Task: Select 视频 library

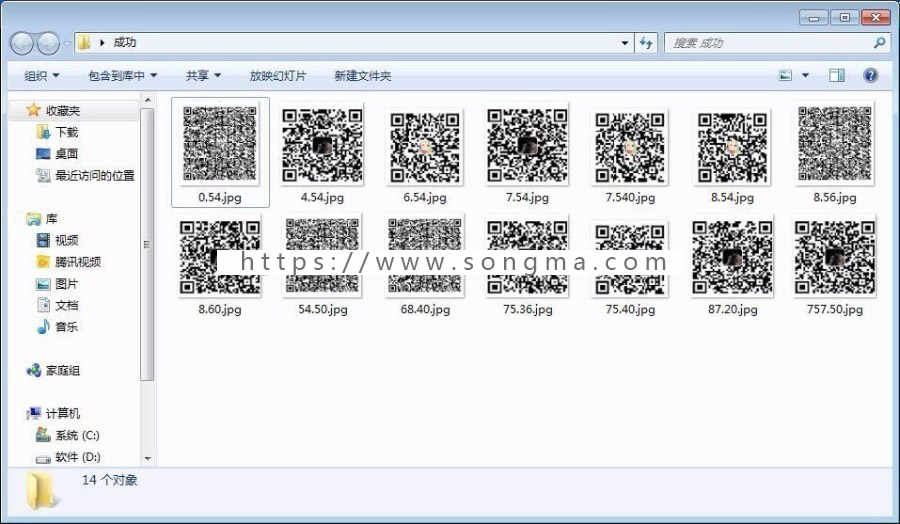Action: (67, 240)
